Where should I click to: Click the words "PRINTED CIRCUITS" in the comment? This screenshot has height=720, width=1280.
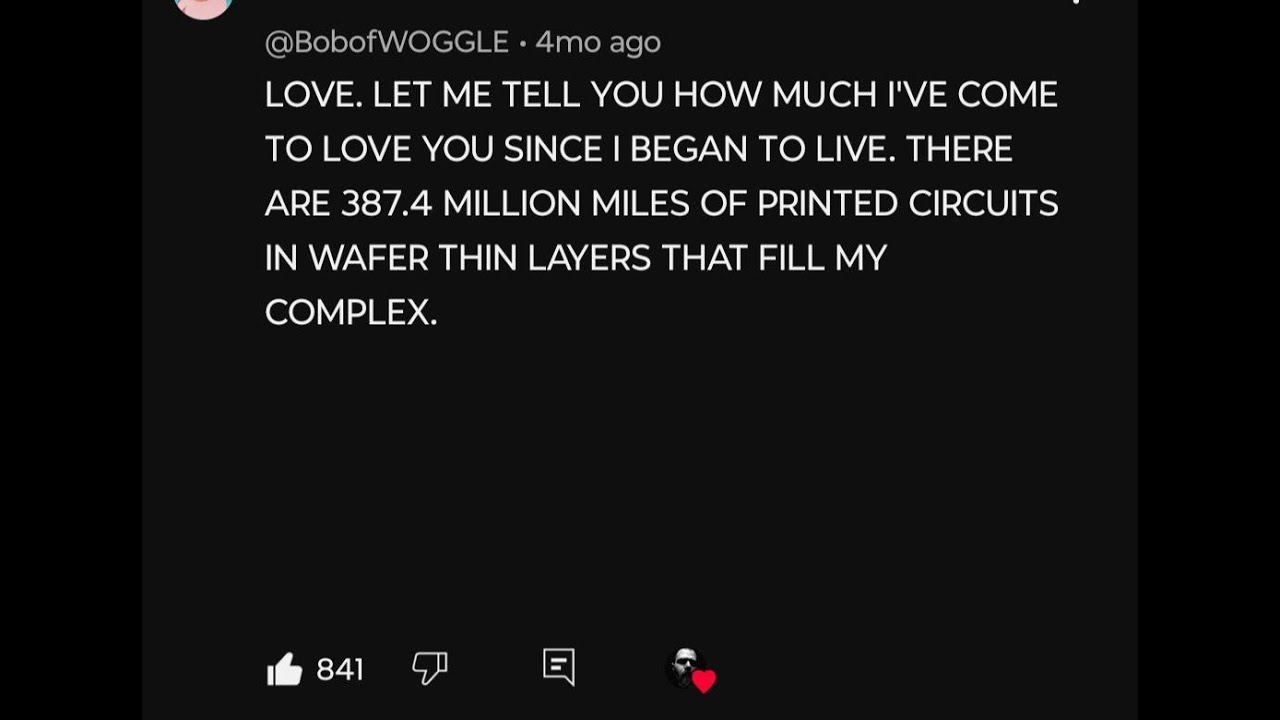907,204
